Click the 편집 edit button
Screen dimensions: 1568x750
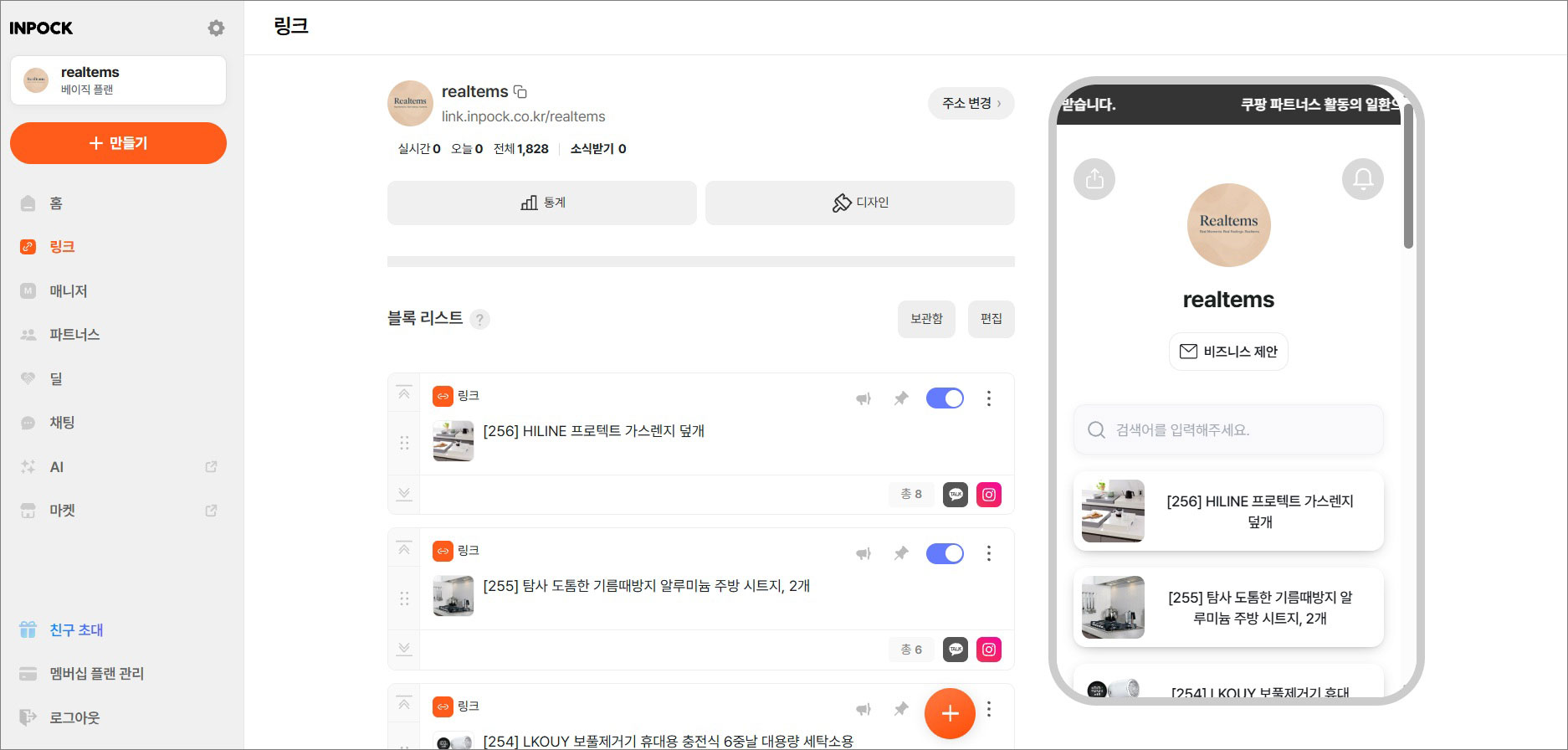point(992,319)
